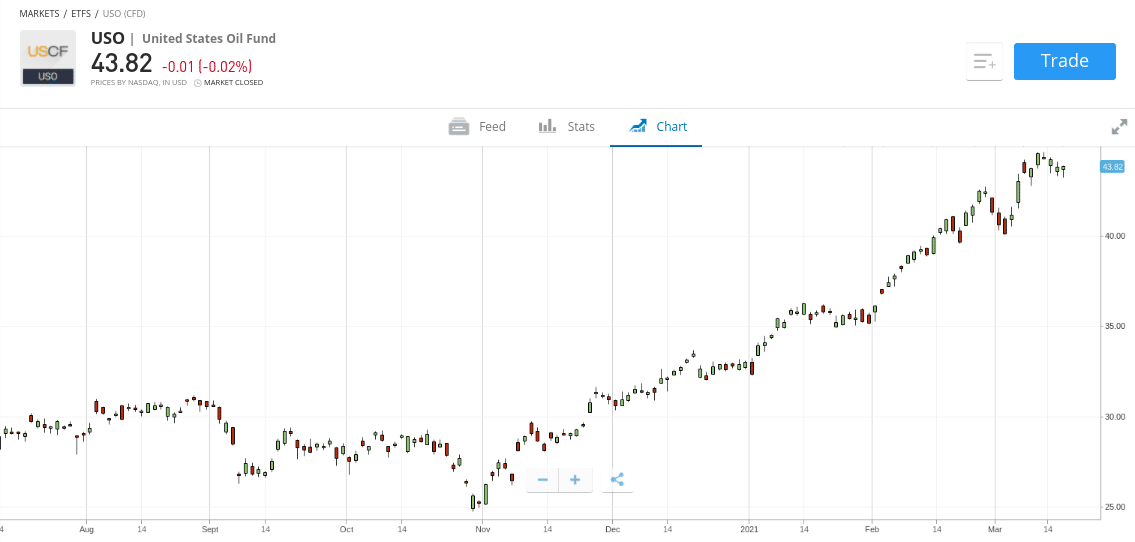The image size is (1135, 542).
Task: Click the large 43.82 price value
Action: (x=122, y=64)
